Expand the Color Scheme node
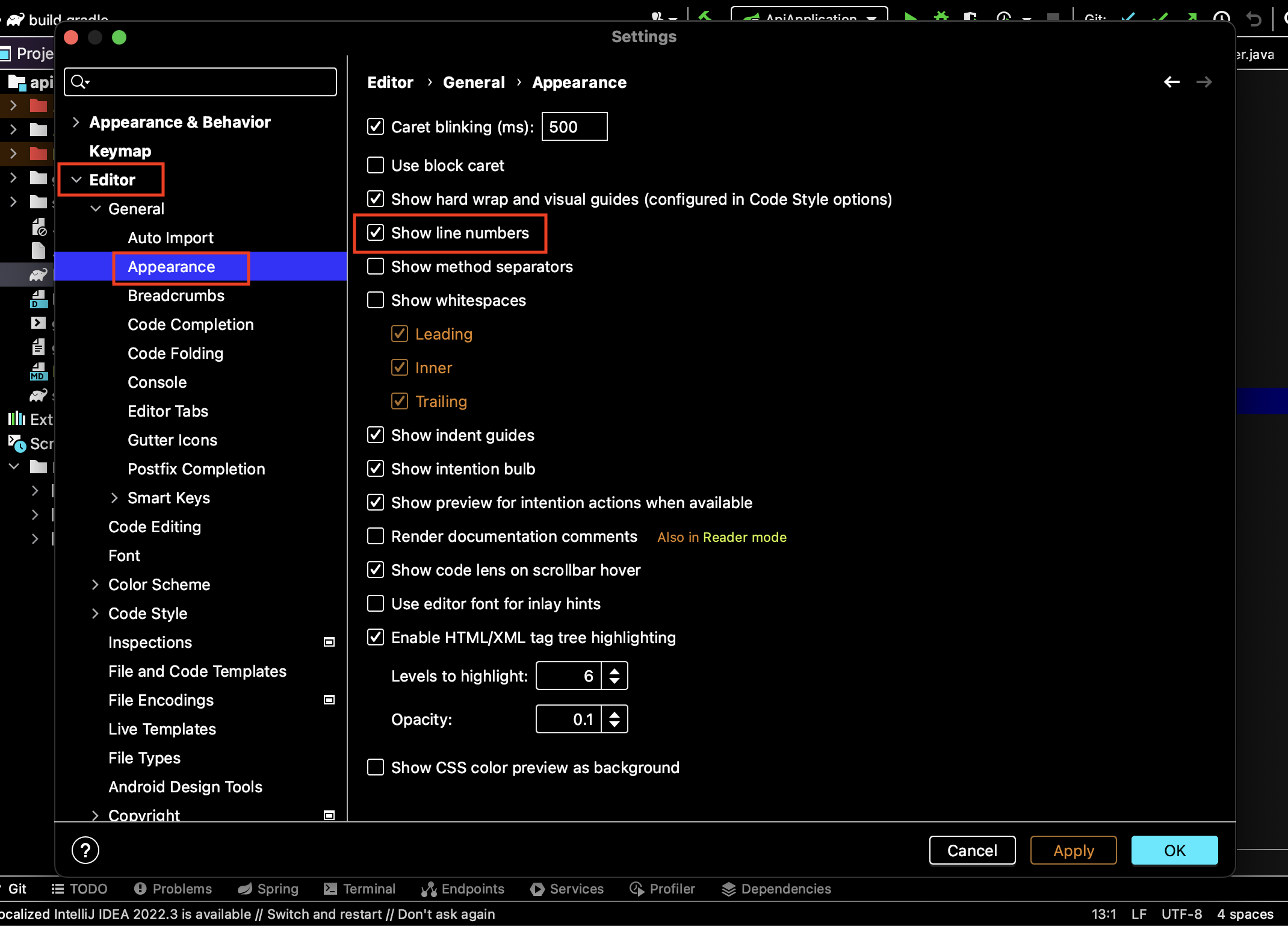Viewport: 1288px width, 926px height. pos(95,585)
